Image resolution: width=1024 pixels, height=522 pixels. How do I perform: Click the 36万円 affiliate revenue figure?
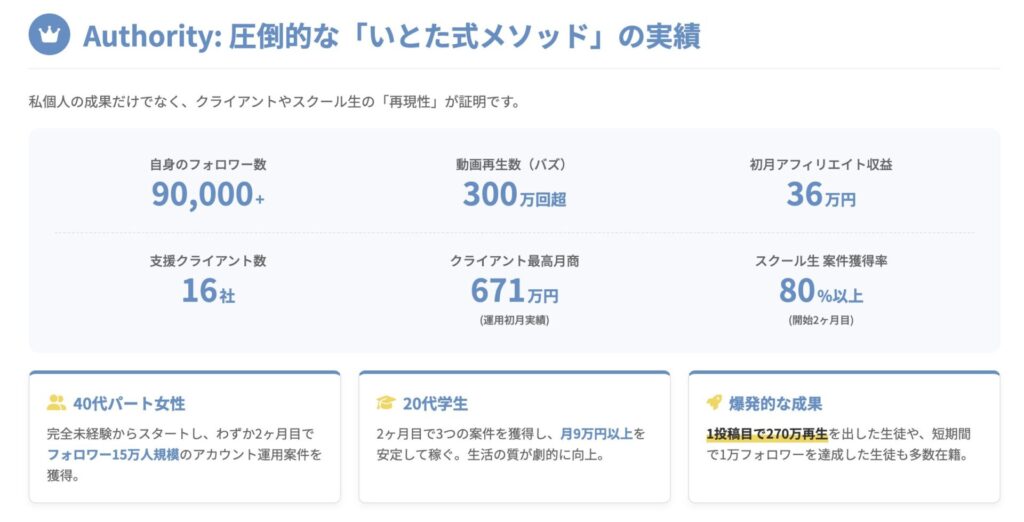(x=820, y=194)
